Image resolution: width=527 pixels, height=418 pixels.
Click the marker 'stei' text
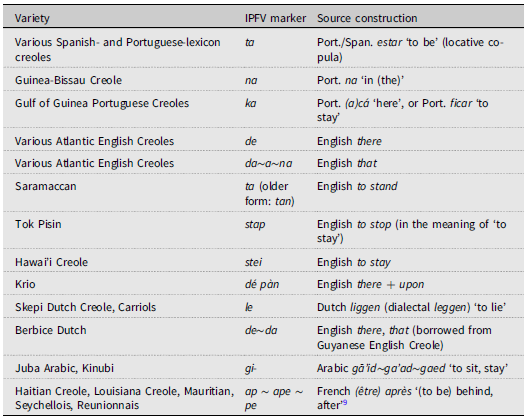point(253,262)
